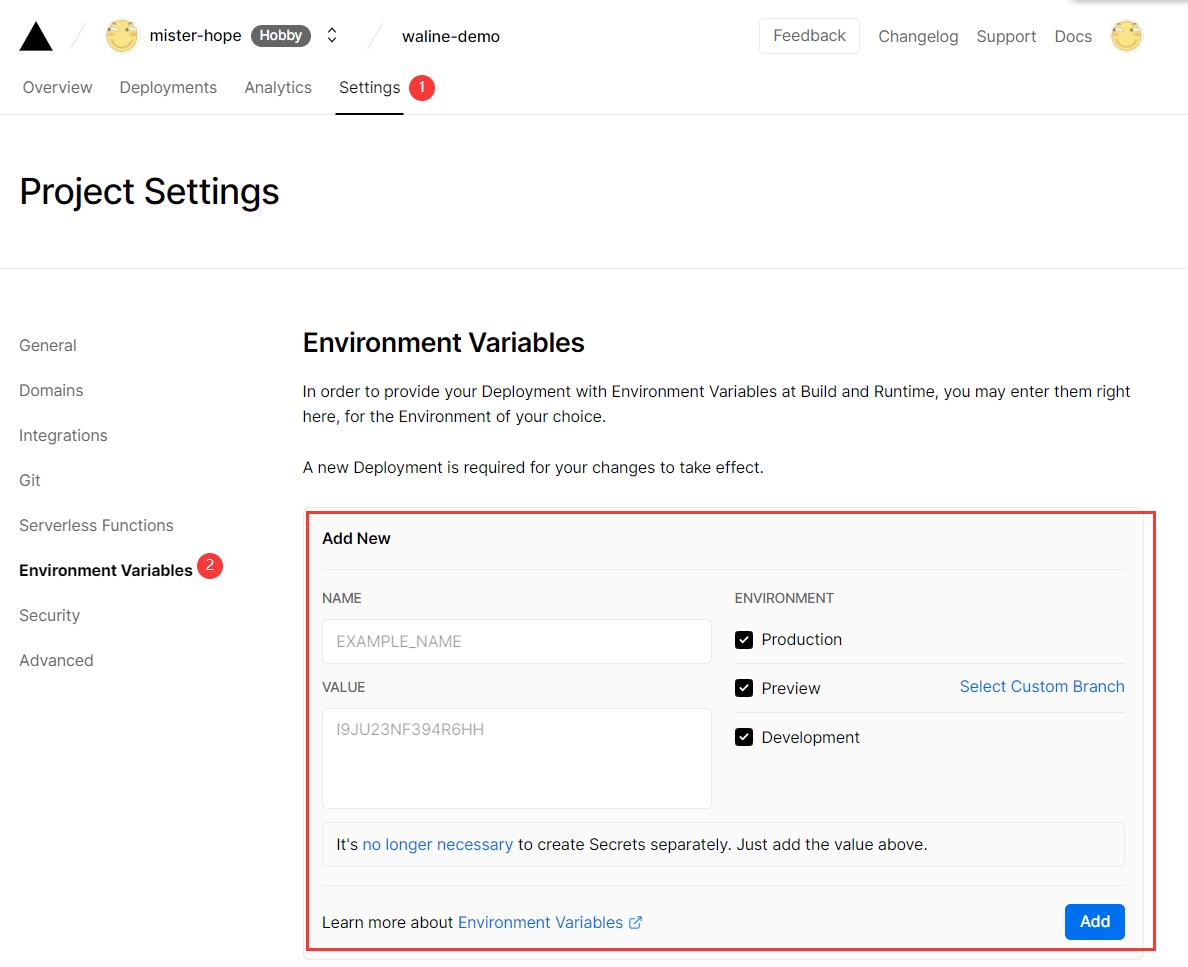Image resolution: width=1188 pixels, height=967 pixels.
Task: Follow the 'no longer necessary' link
Action: tap(437, 845)
